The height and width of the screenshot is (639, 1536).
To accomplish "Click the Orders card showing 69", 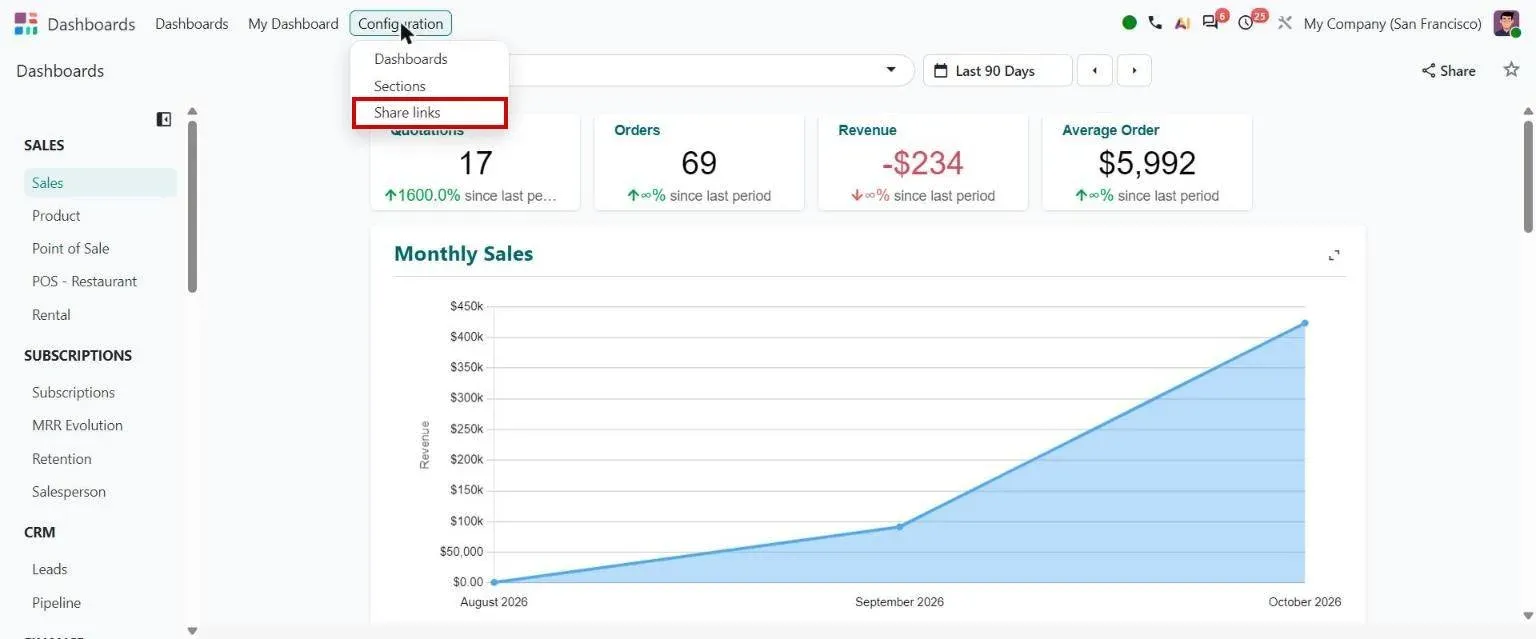I will click(x=699, y=162).
